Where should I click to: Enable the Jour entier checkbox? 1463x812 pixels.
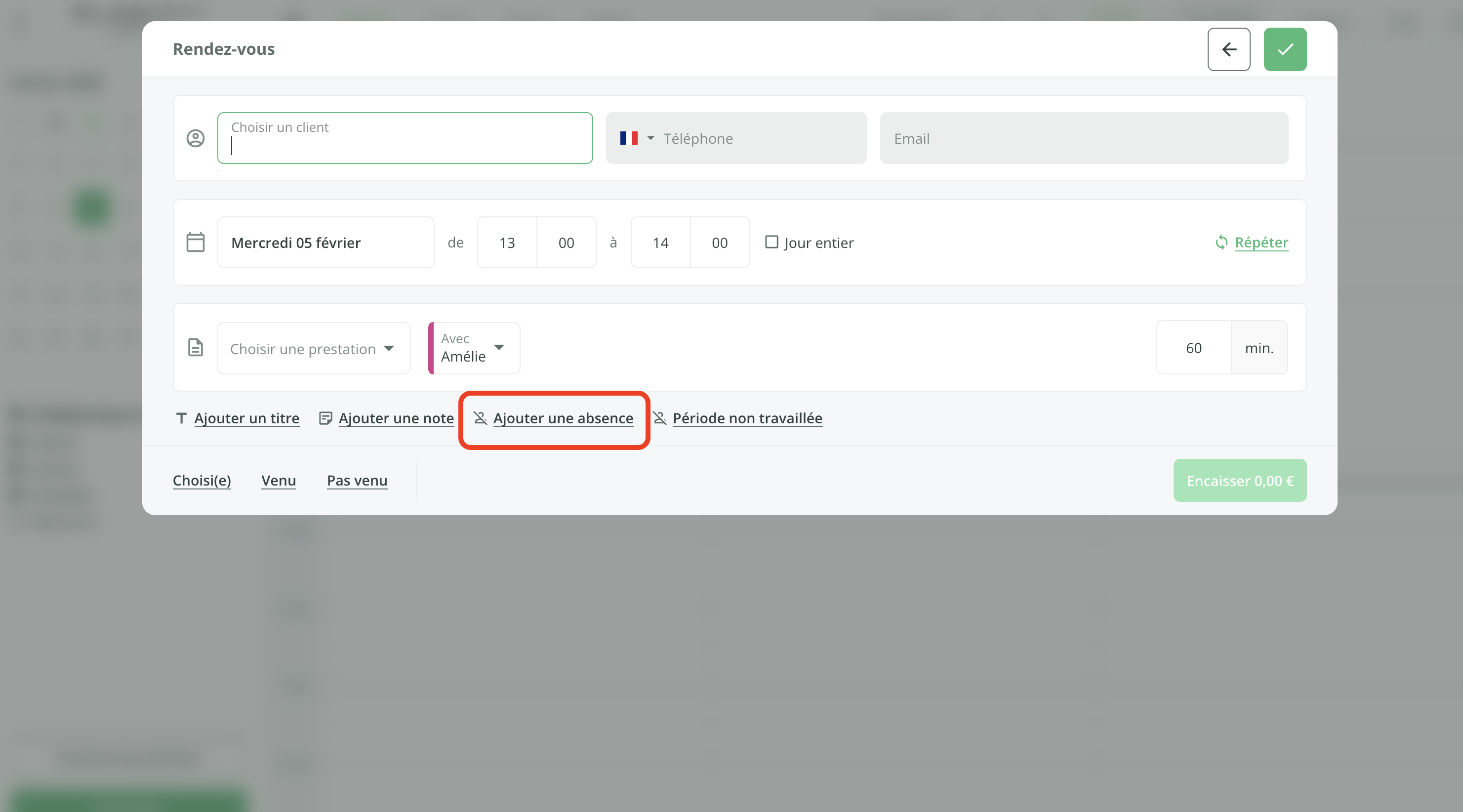click(x=771, y=243)
